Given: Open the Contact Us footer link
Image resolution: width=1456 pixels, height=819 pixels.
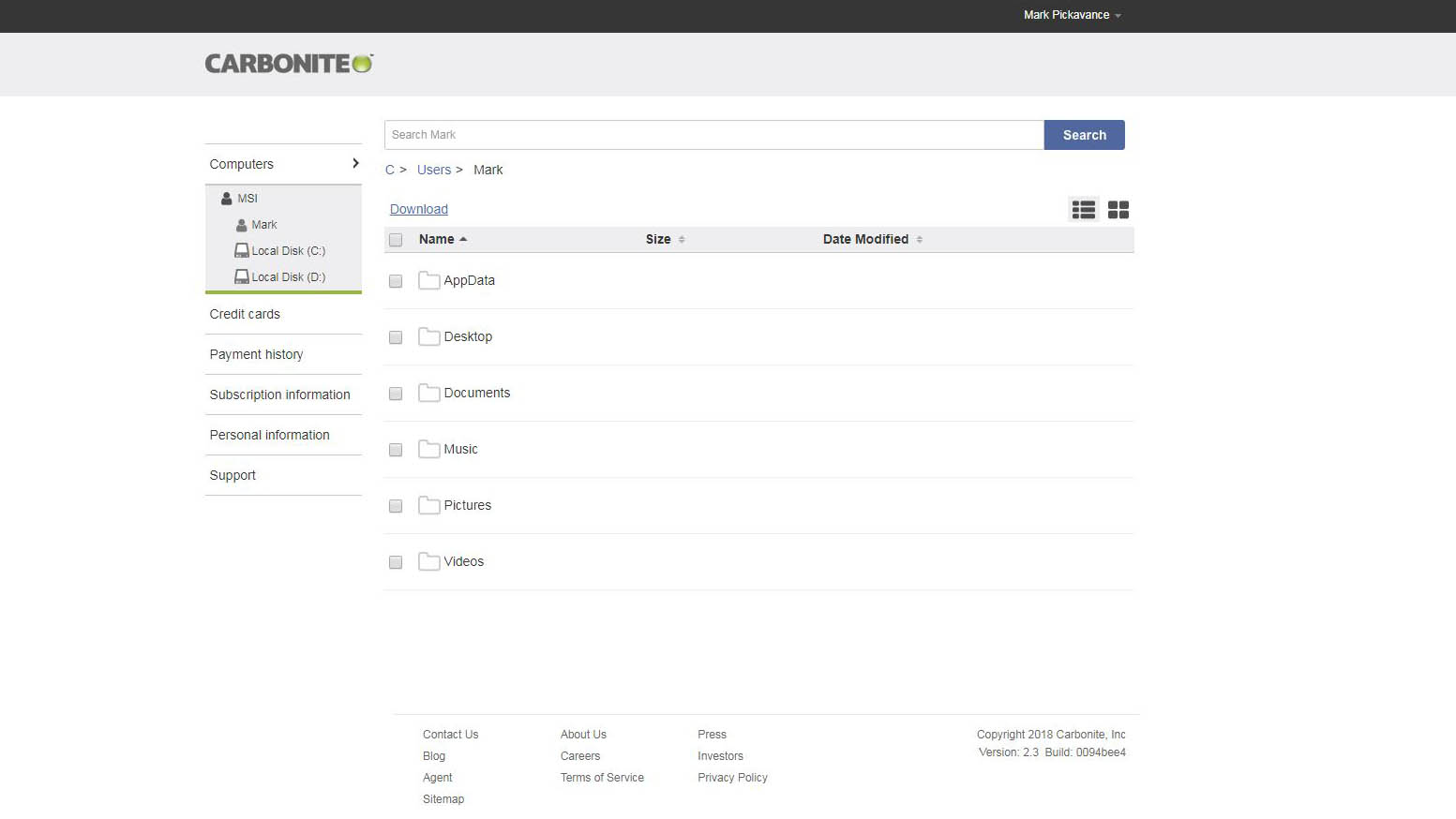Looking at the screenshot, I should tap(450, 735).
